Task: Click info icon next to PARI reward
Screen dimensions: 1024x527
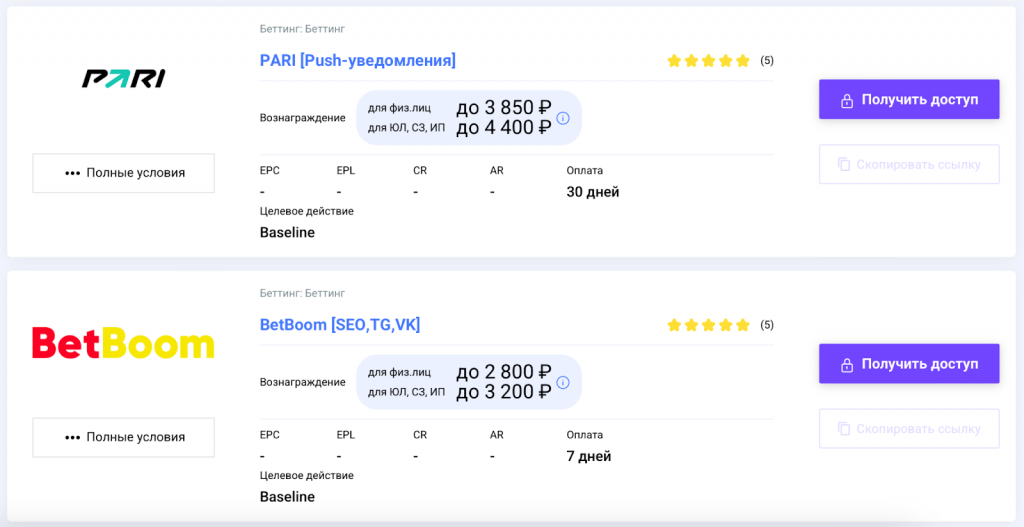Action: pos(563,118)
